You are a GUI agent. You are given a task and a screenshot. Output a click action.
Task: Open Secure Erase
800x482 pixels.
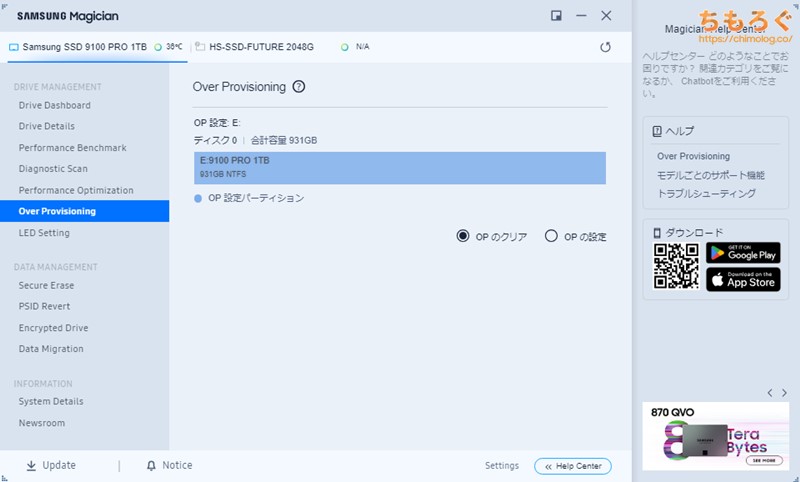click(46, 285)
